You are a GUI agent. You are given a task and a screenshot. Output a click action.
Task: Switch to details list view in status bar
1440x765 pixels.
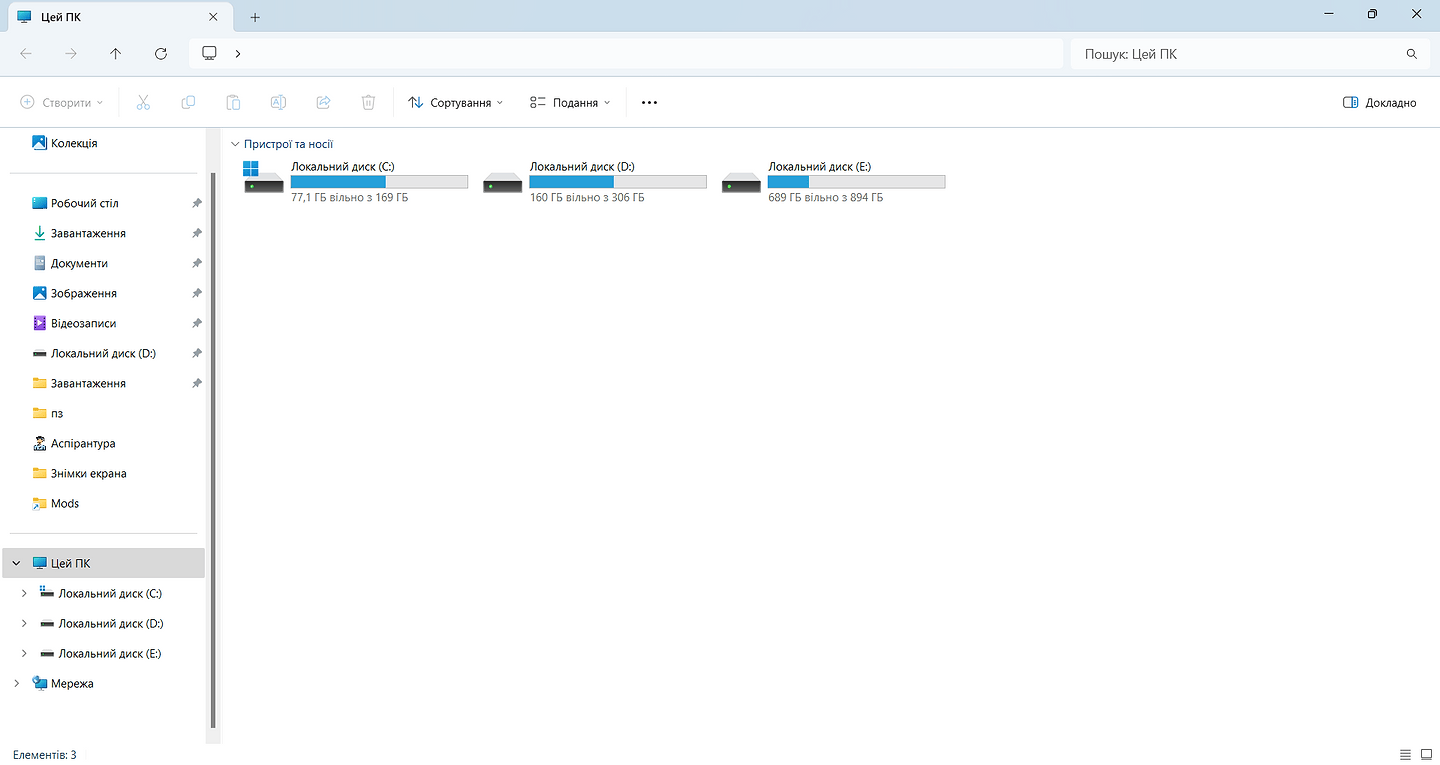coord(1405,754)
